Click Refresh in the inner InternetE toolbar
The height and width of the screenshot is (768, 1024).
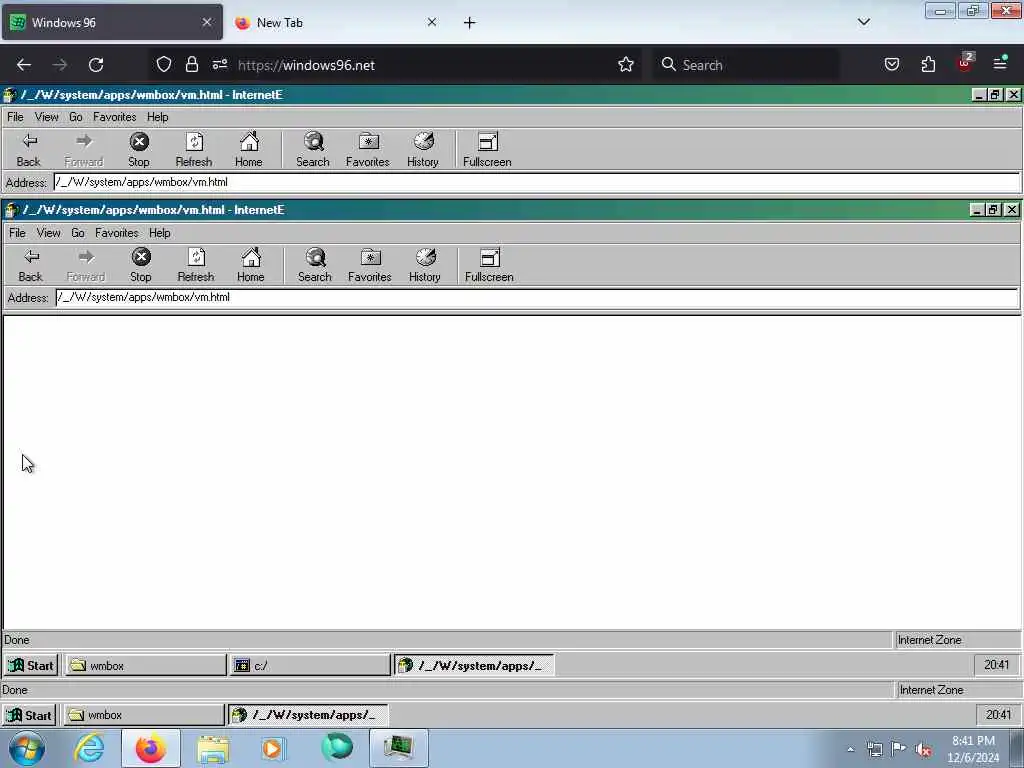click(x=196, y=265)
